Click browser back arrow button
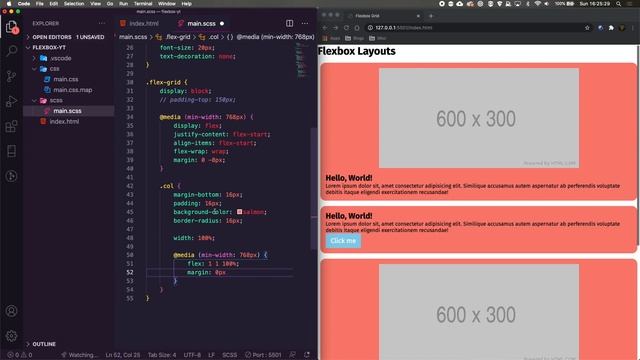Screen dimensions: 640x360 click(x=325, y=28)
